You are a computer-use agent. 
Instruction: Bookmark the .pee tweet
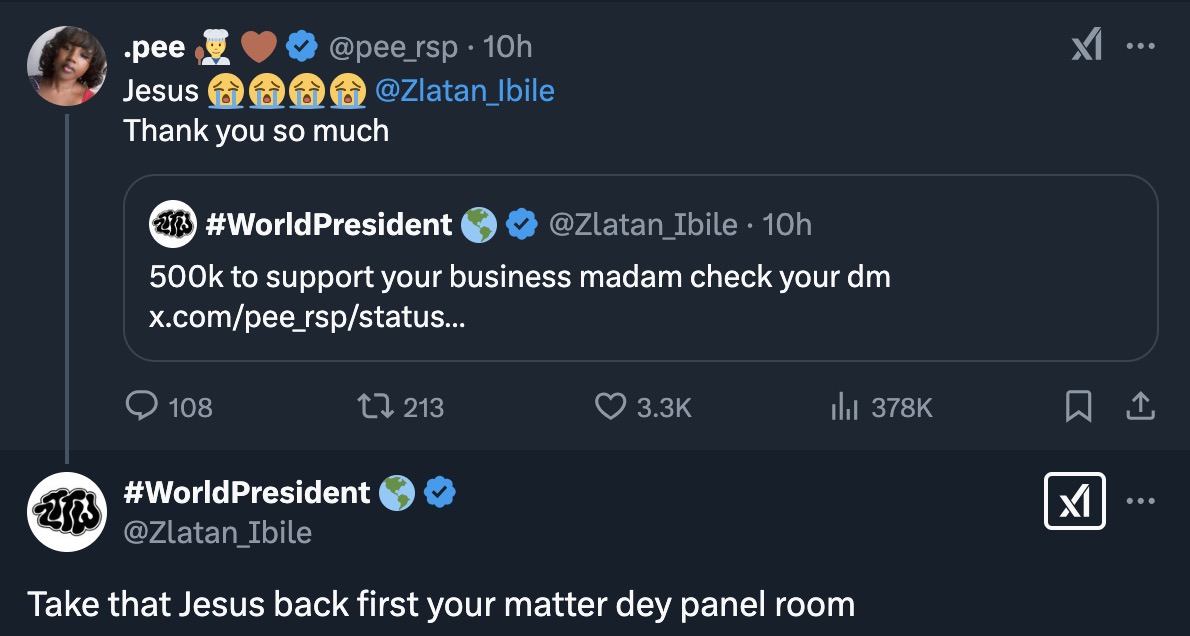[1078, 406]
